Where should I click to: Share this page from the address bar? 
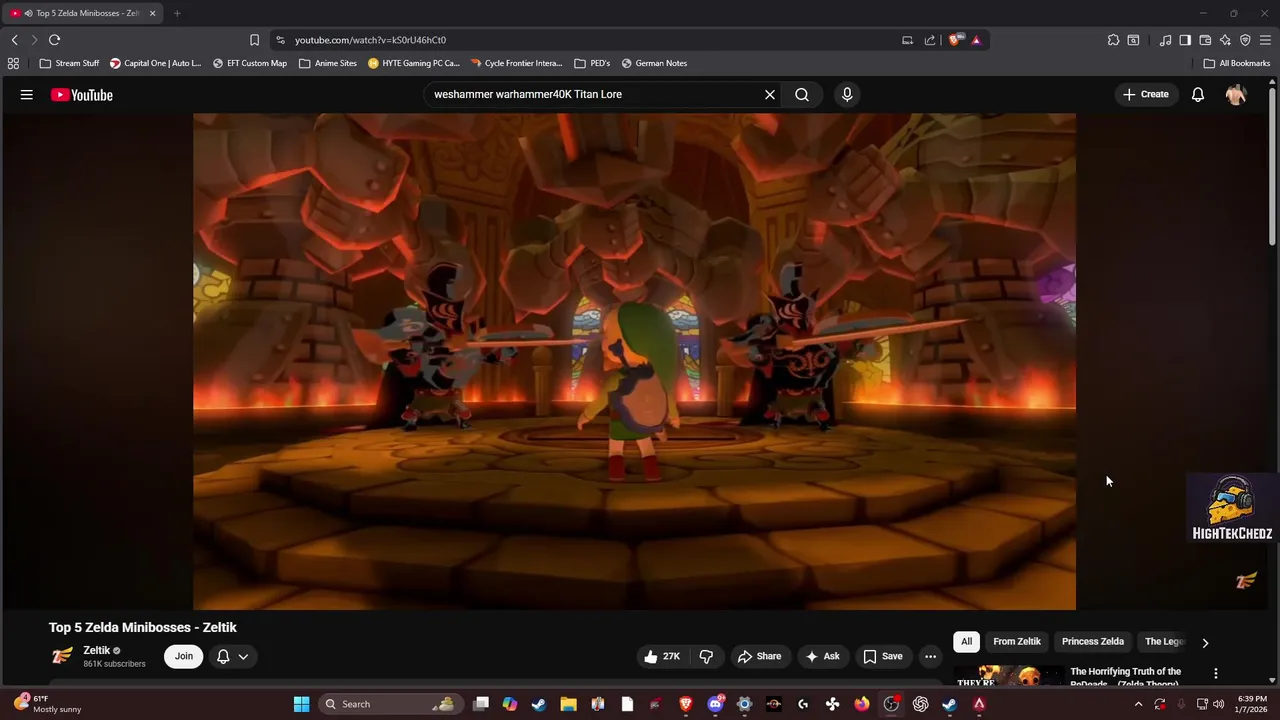coord(930,40)
